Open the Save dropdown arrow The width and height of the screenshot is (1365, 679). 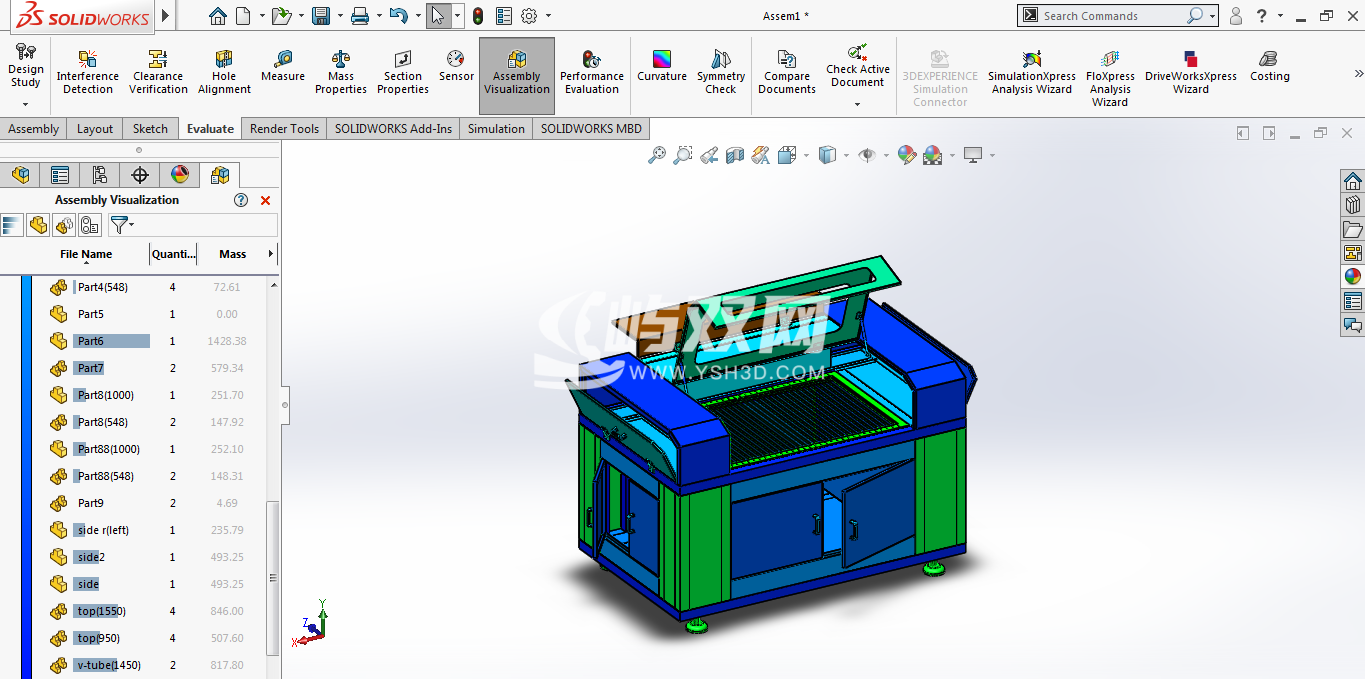pyautogui.click(x=339, y=16)
